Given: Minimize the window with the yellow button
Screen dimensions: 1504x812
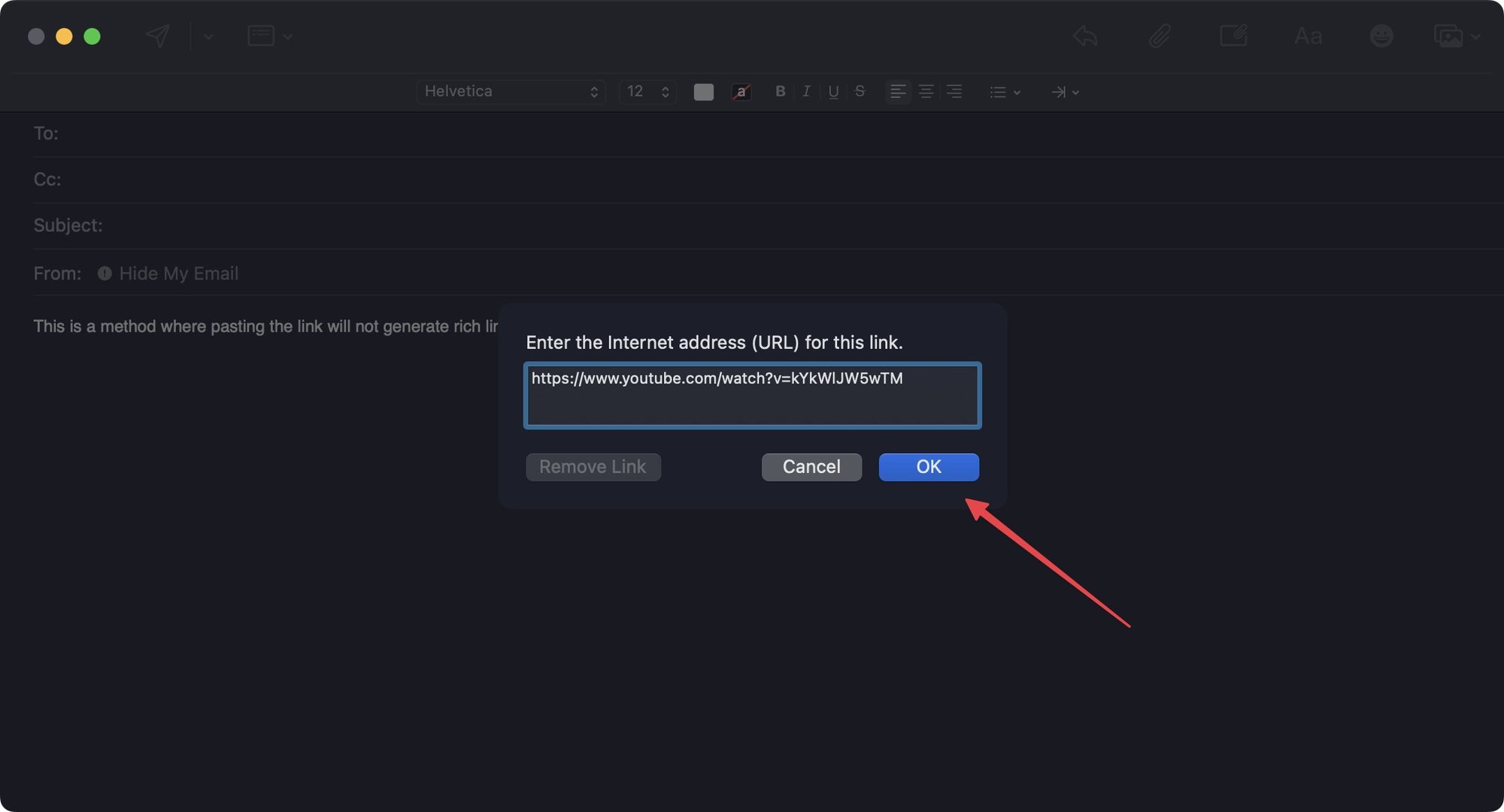Looking at the screenshot, I should [64, 36].
